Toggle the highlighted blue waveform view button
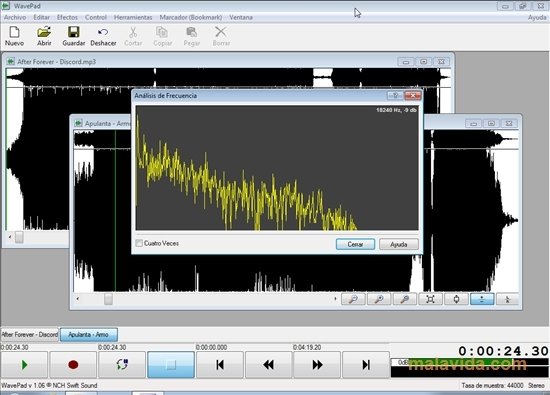Image resolution: width=550 pixels, height=395 pixels. [482, 299]
